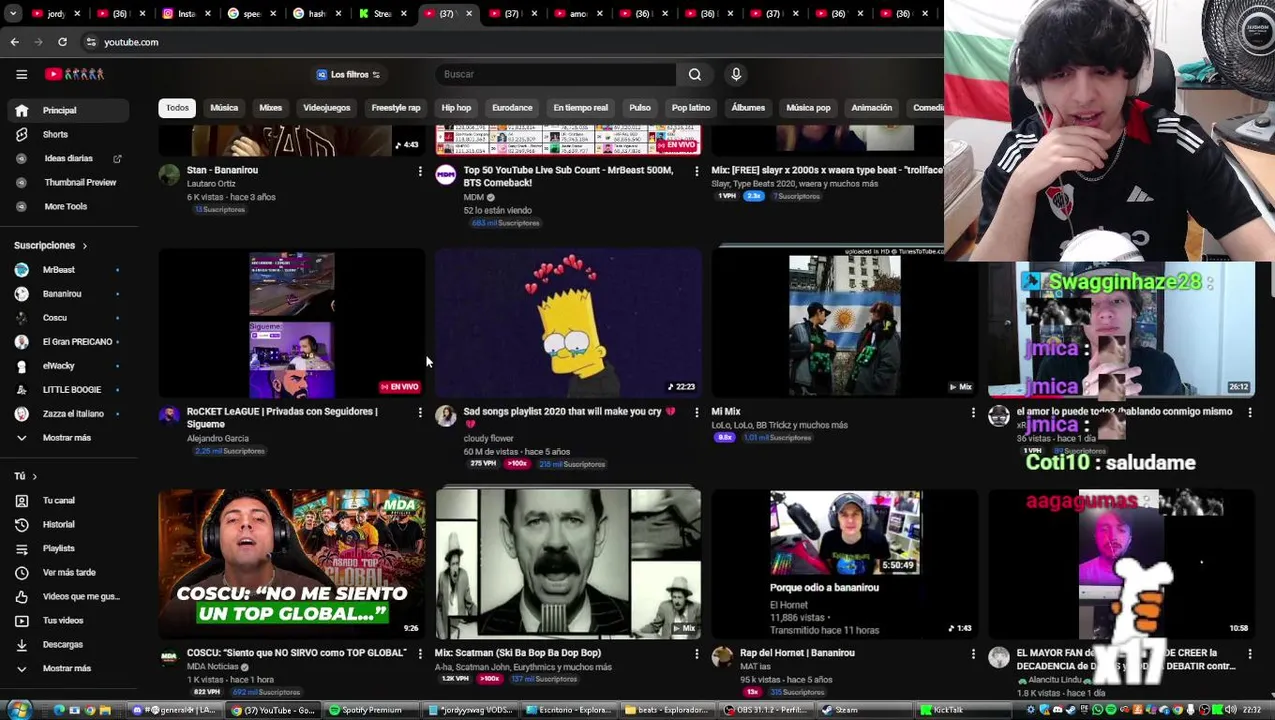The image size is (1275, 720).
Task: Select the En tiempo real chip
Action: pyautogui.click(x=580, y=108)
